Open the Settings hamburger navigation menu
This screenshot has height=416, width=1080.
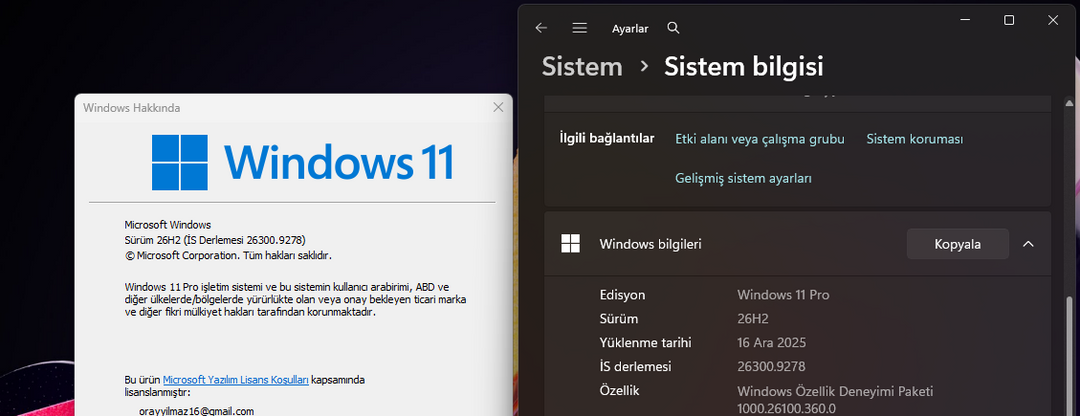tap(579, 28)
